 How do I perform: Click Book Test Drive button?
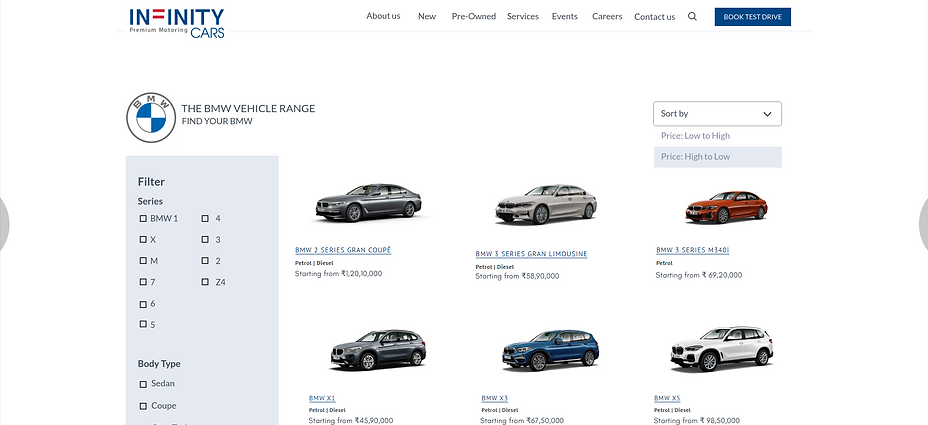[753, 17]
